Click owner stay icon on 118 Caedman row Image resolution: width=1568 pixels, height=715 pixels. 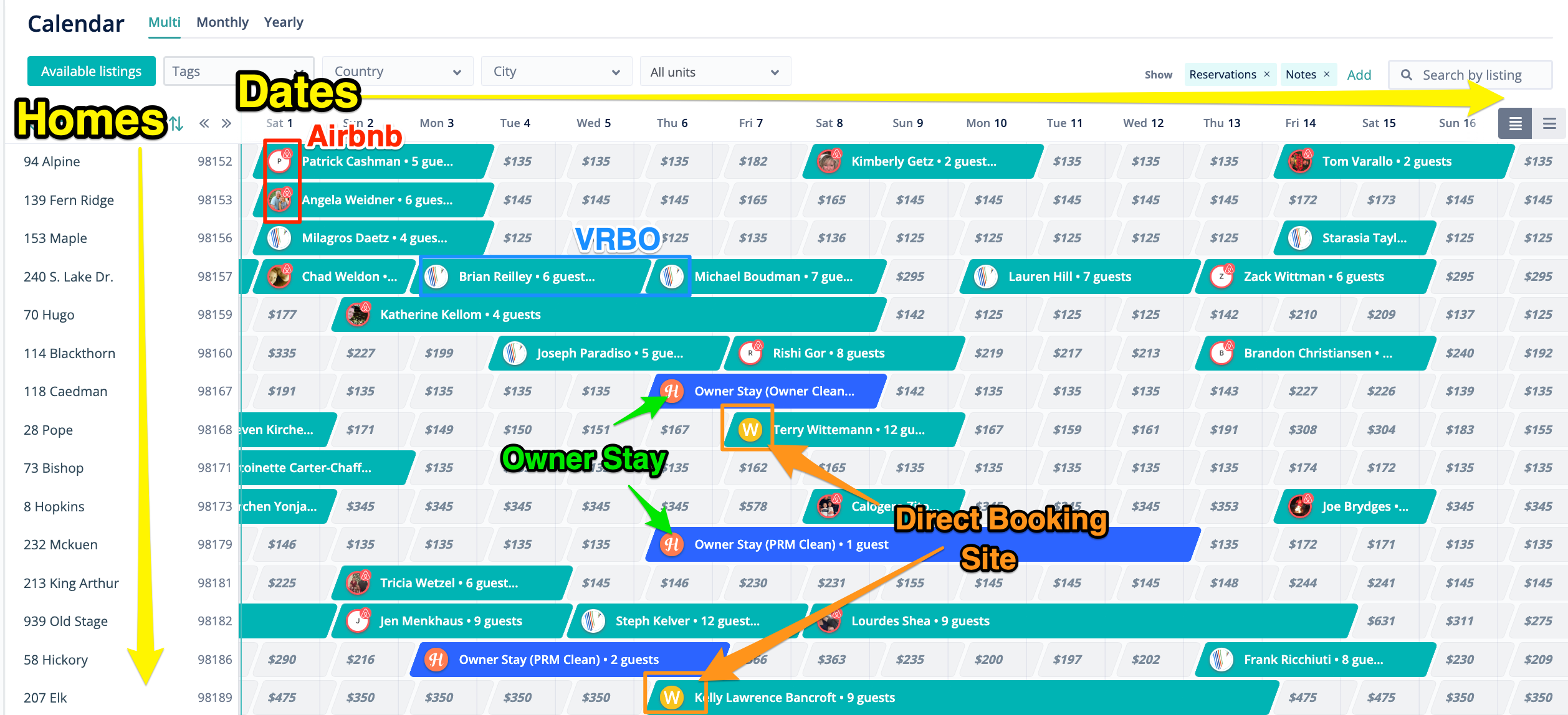[672, 391]
